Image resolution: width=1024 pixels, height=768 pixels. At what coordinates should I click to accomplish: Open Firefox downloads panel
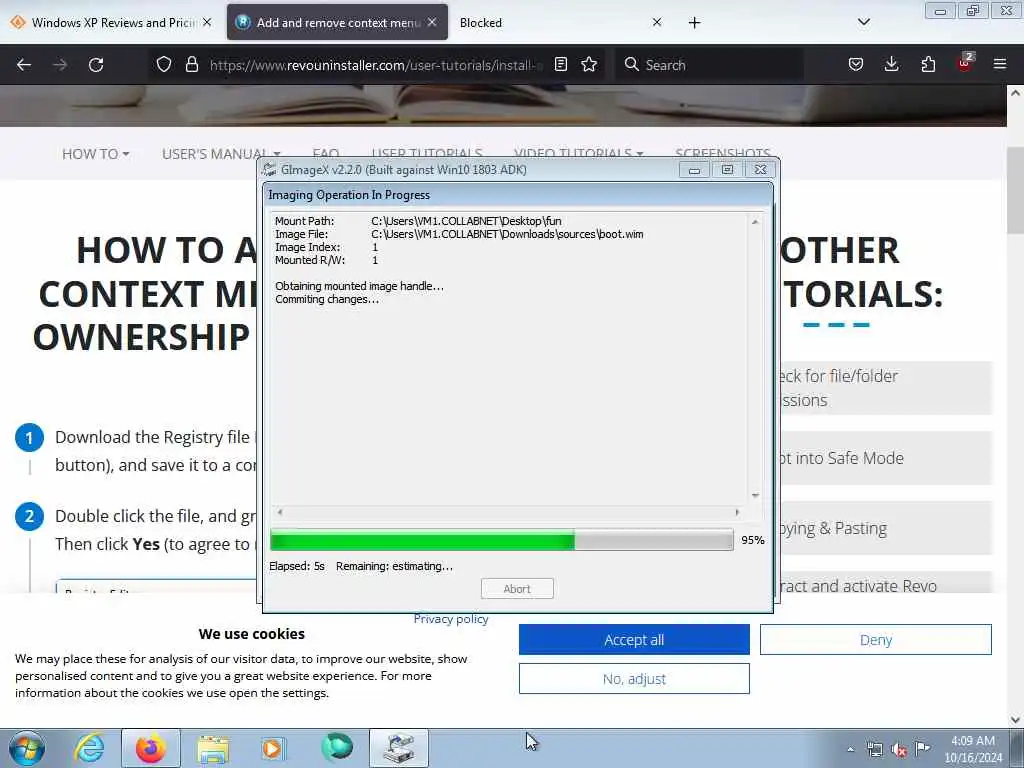pos(891,64)
